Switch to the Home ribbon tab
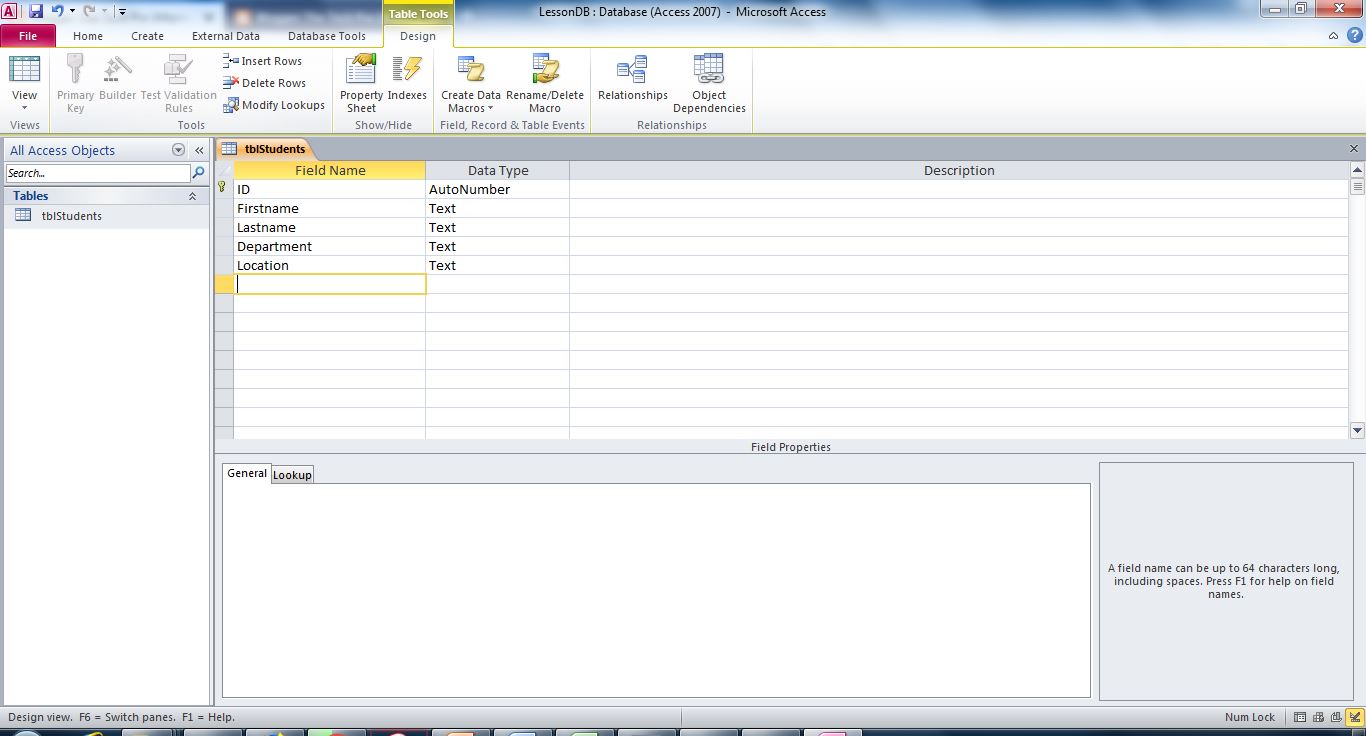 click(x=88, y=36)
